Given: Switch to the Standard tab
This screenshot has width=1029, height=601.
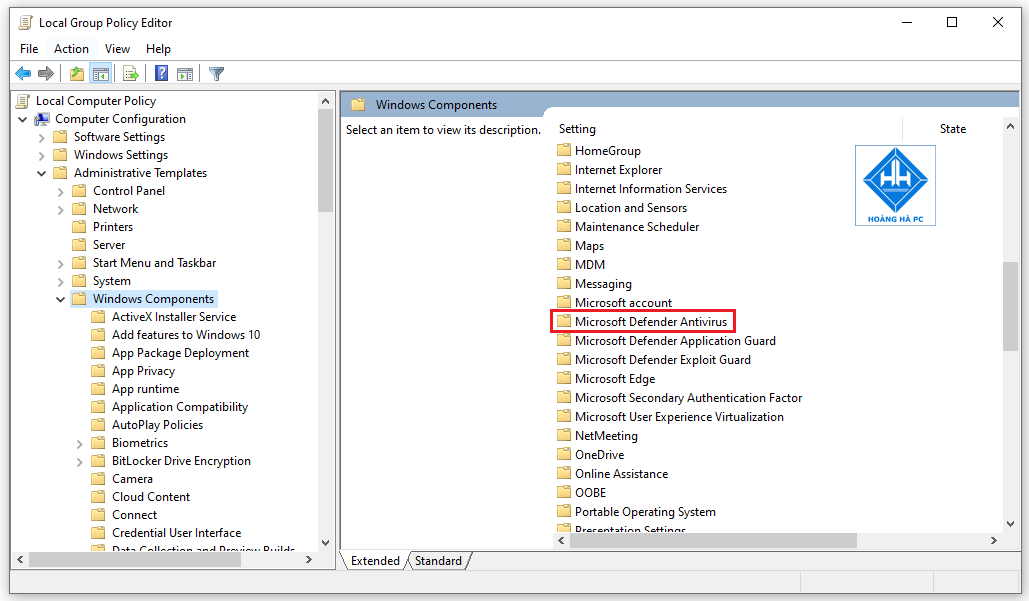Looking at the screenshot, I should pyautogui.click(x=438, y=561).
